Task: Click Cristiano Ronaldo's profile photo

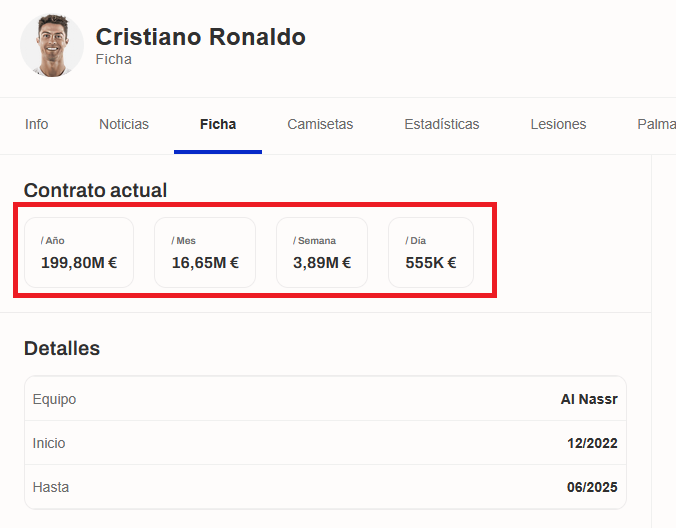Action: point(52,45)
